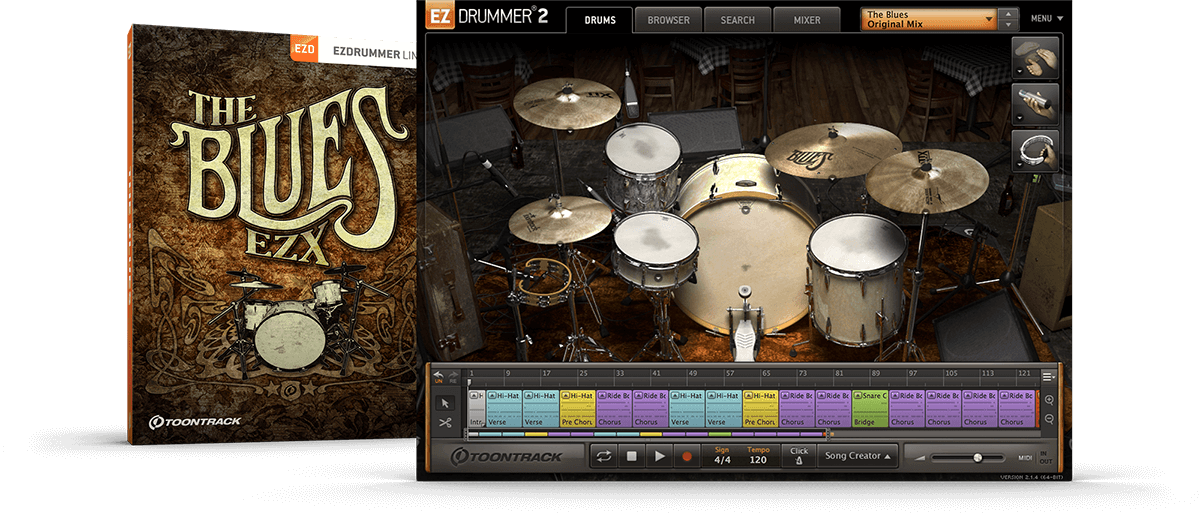This screenshot has width=1200, height=517.
Task: Select the green Snare Bridge block
Action: [870, 409]
